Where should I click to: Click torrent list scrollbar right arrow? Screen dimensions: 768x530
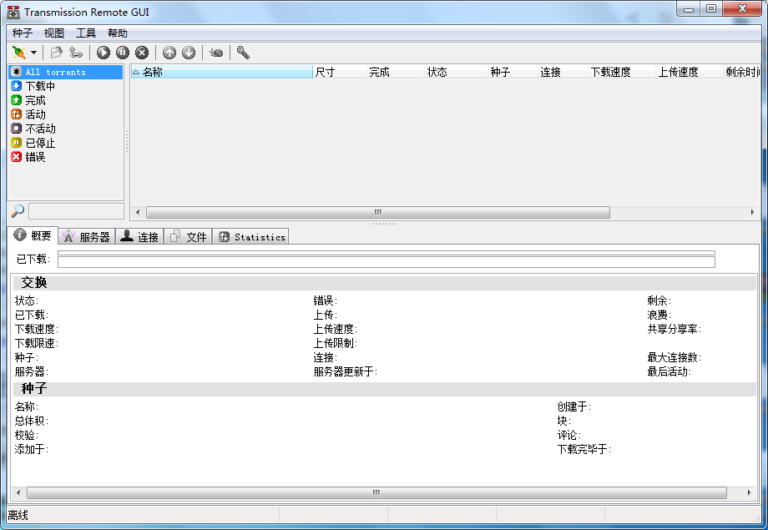[752, 212]
